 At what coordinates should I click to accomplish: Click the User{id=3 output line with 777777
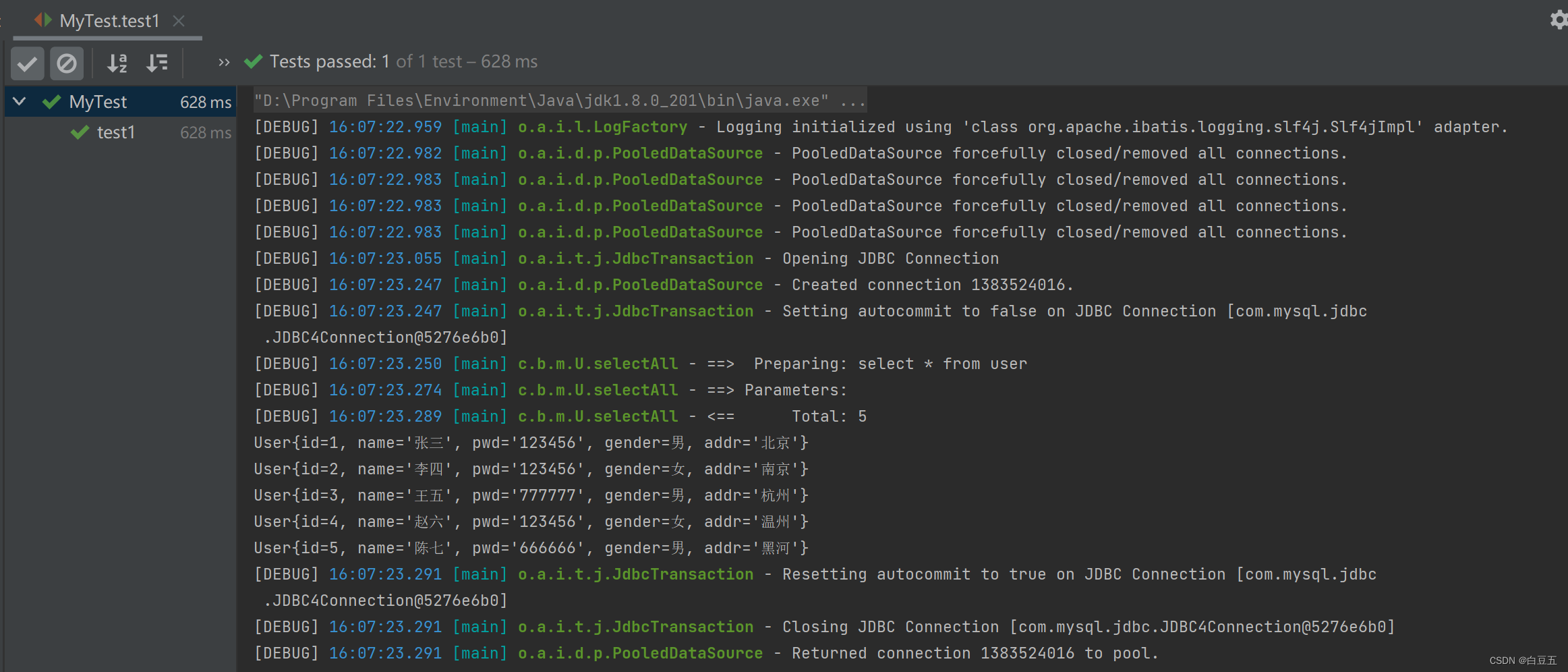pyautogui.click(x=531, y=495)
